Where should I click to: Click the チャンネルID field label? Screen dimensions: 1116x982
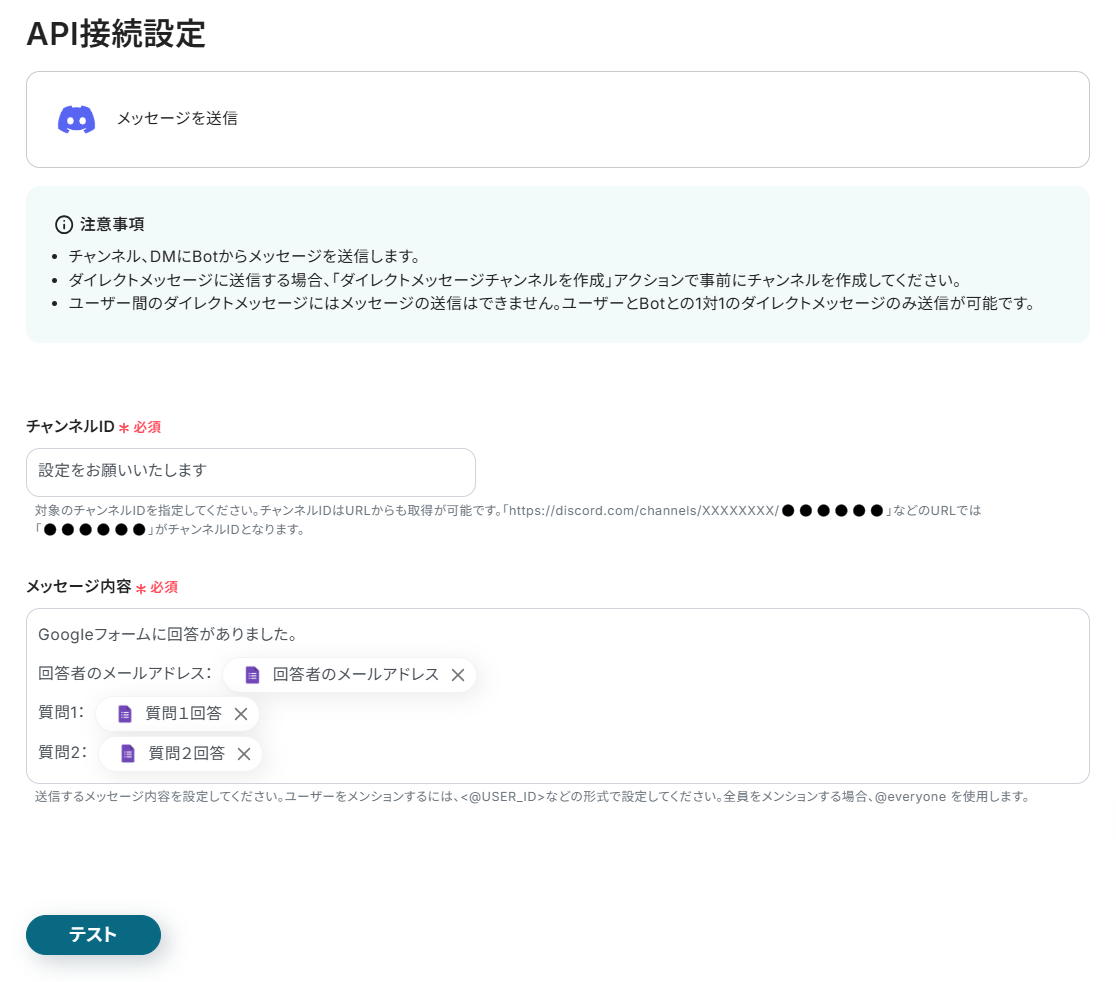(x=70, y=427)
